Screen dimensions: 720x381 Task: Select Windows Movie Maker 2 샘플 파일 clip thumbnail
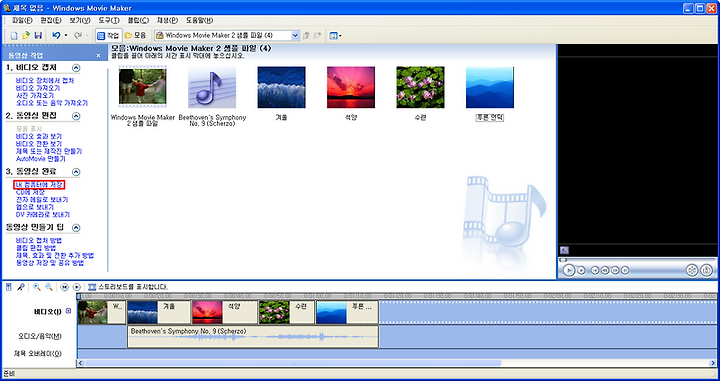point(142,87)
